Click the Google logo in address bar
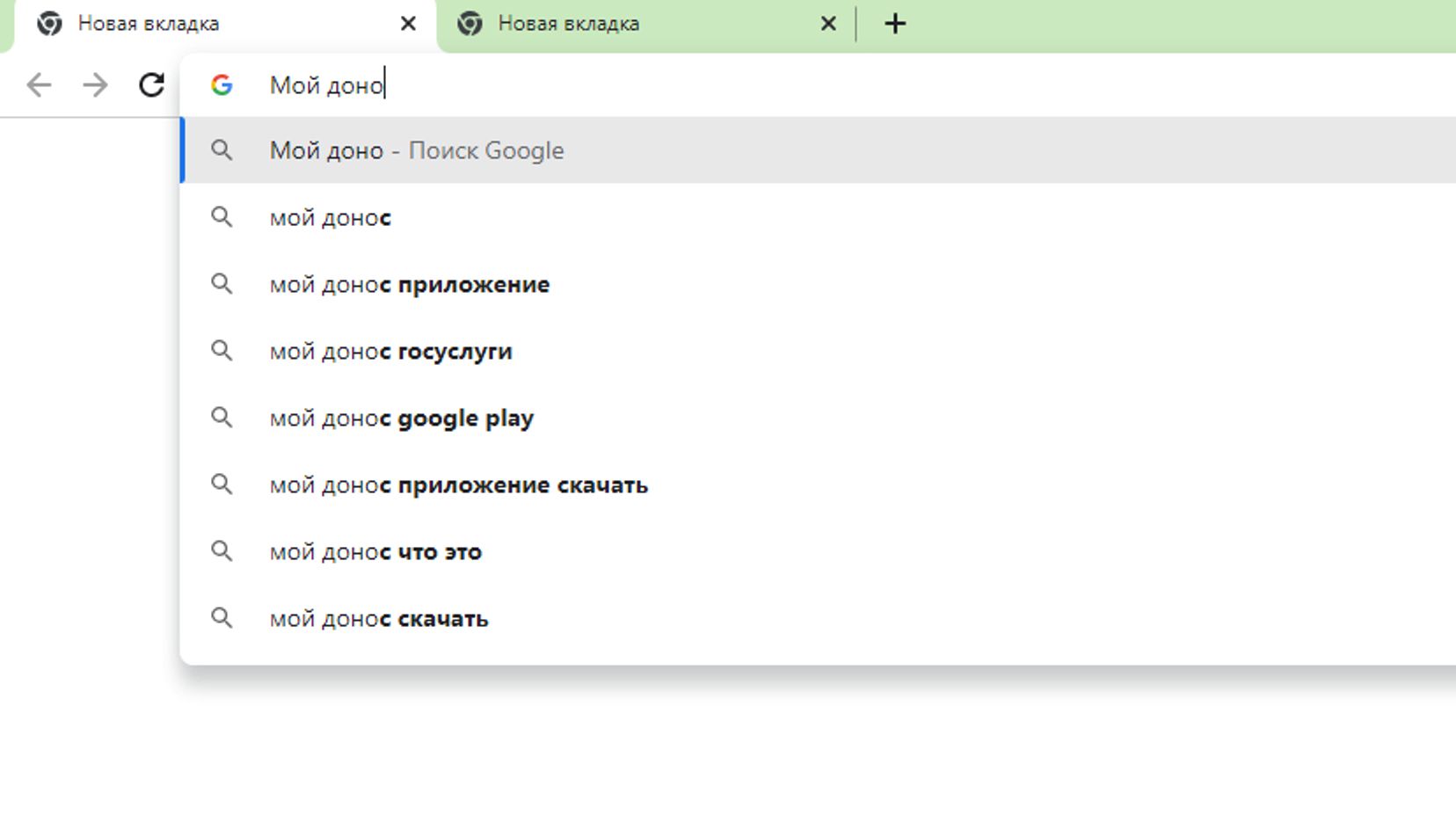This screenshot has width=1456, height=823. tap(222, 85)
